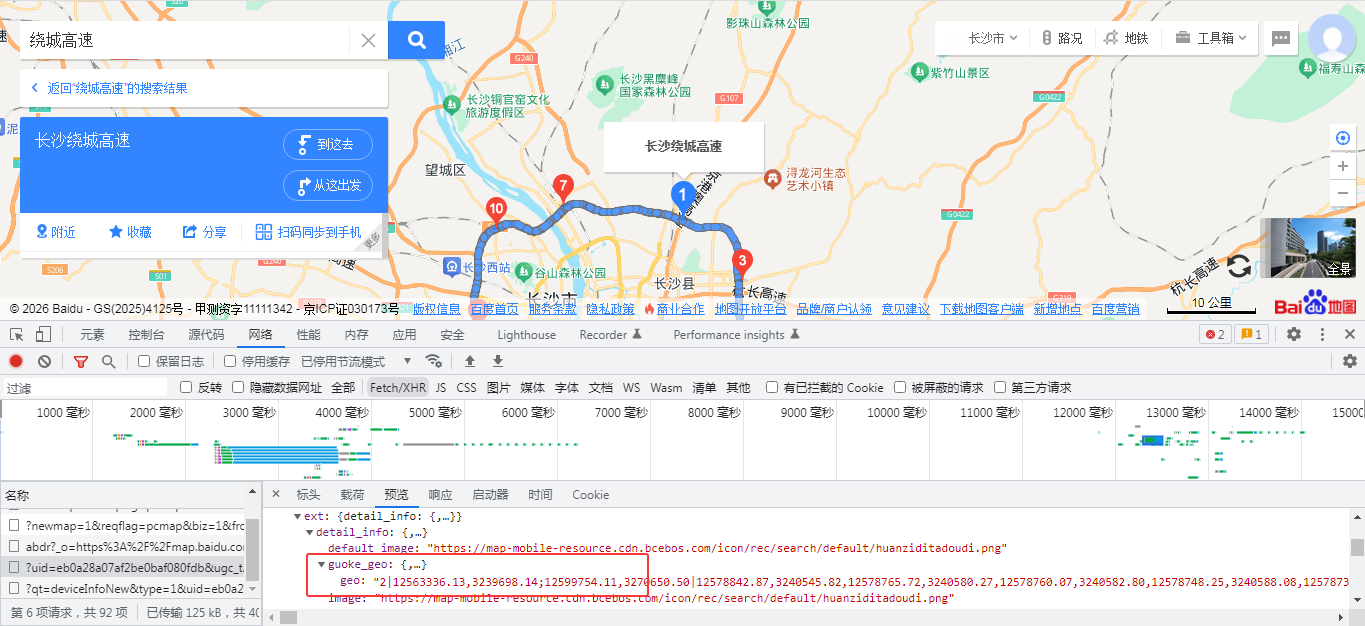Open the 长沙市 city dropdown
Screen dimensions: 1365x626
(x=992, y=38)
